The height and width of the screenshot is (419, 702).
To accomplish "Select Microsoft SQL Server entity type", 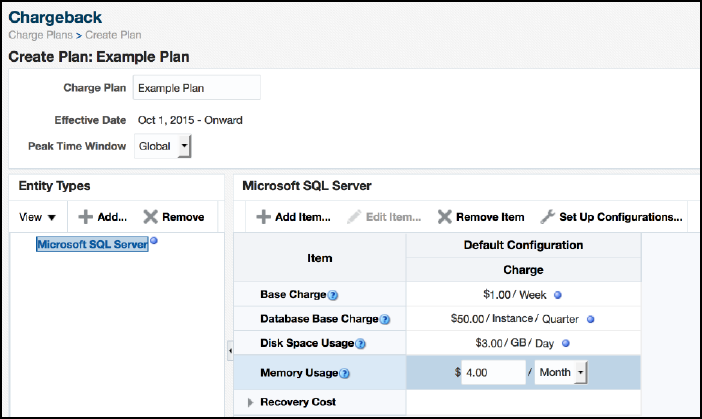I will click(x=92, y=244).
